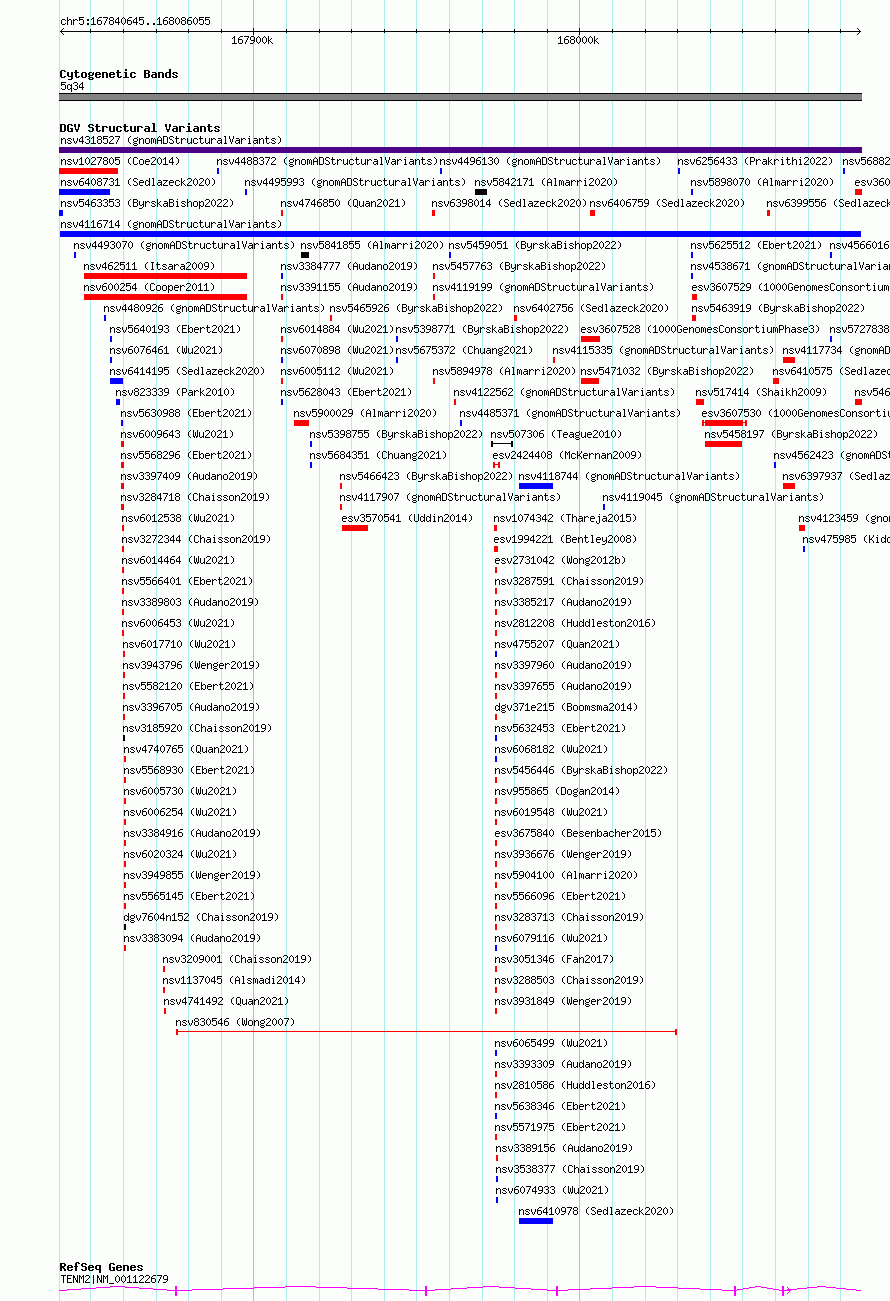890x1301 pixels.
Task: Click the red bar under nsv5471032 (ByrskaBishop2022)
Action: 590,381
